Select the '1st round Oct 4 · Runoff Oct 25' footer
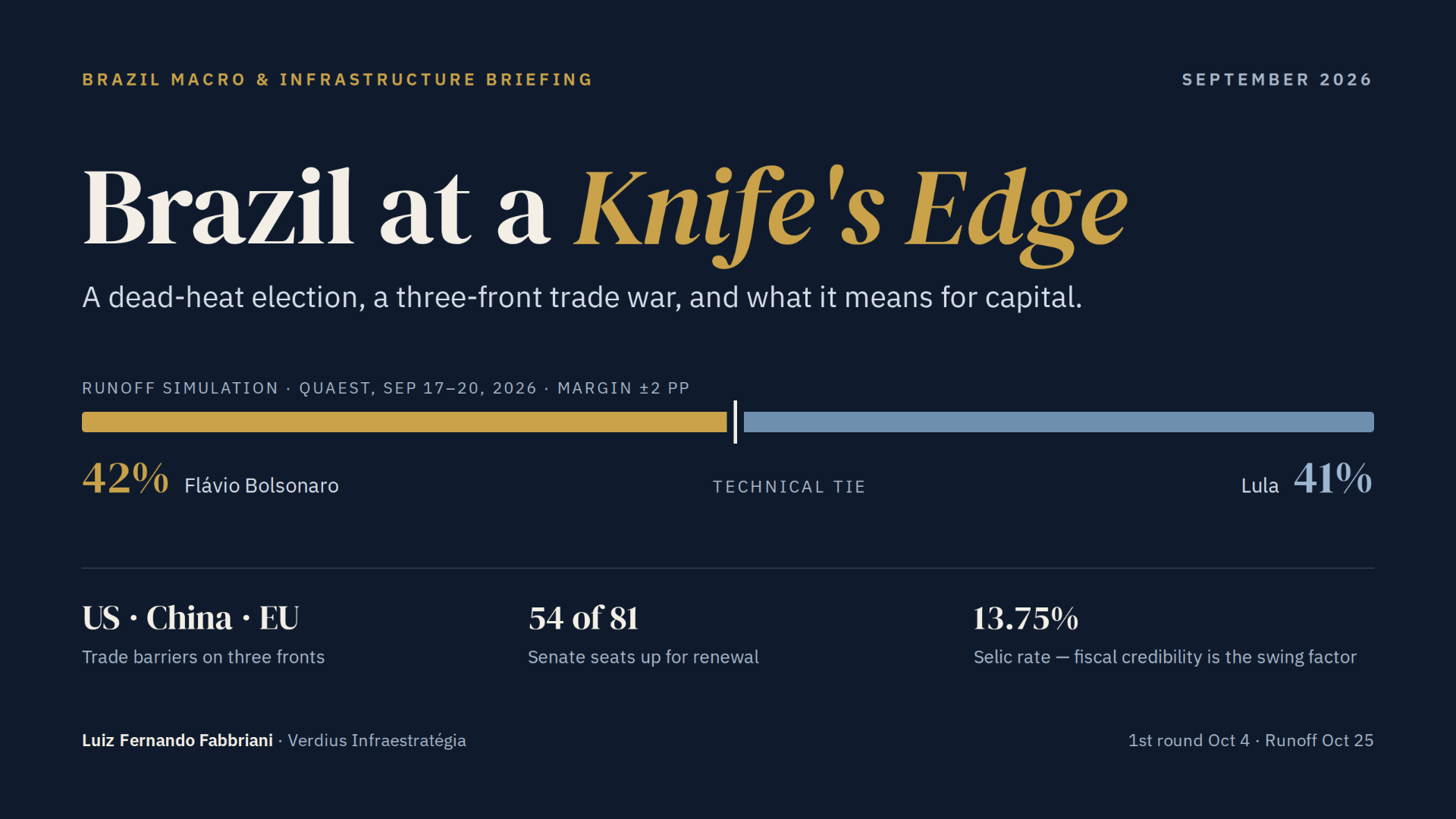The image size is (1456, 819). pyautogui.click(x=1250, y=740)
